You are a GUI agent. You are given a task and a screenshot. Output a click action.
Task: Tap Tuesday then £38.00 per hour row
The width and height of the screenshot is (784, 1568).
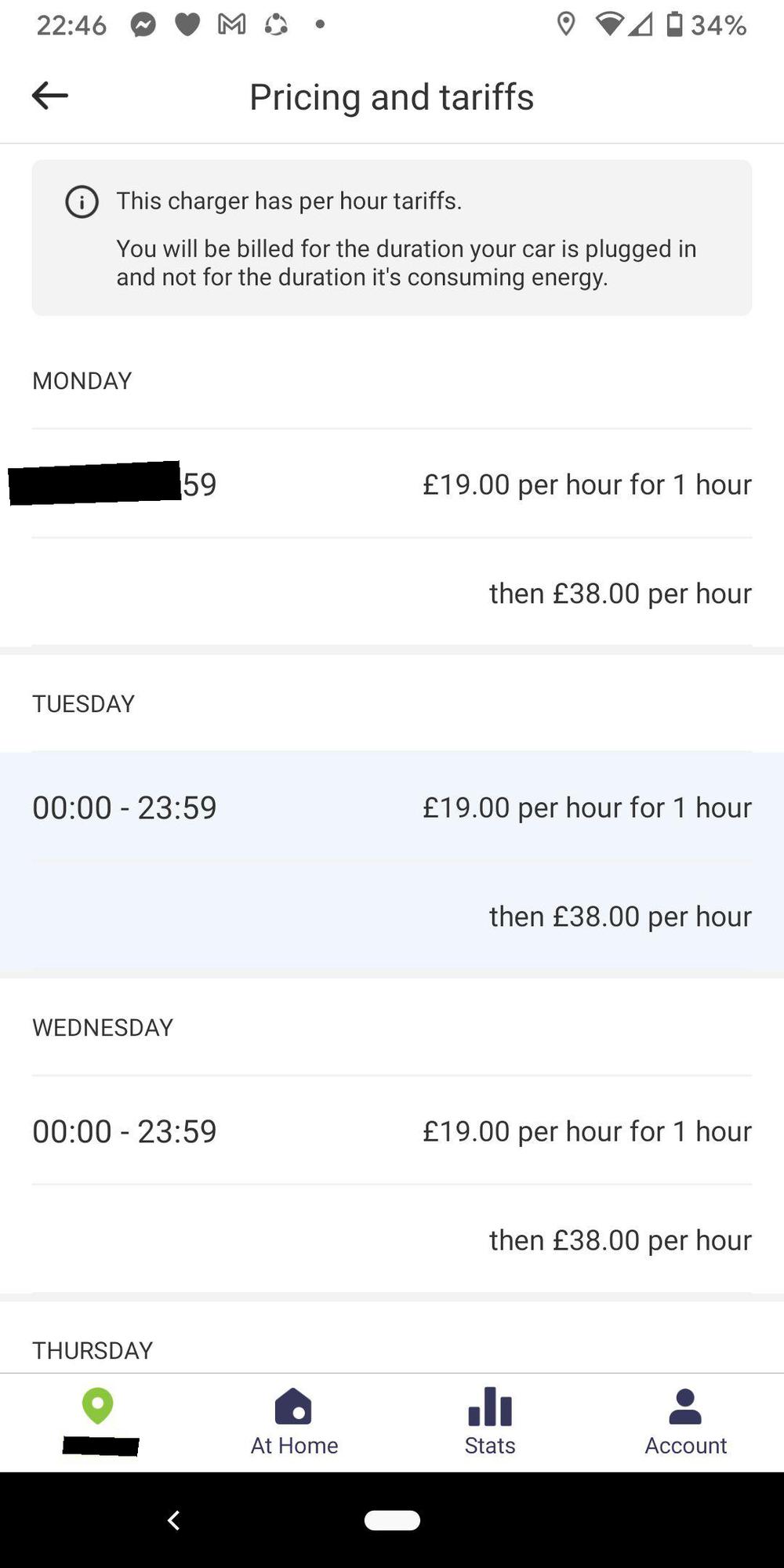point(620,916)
